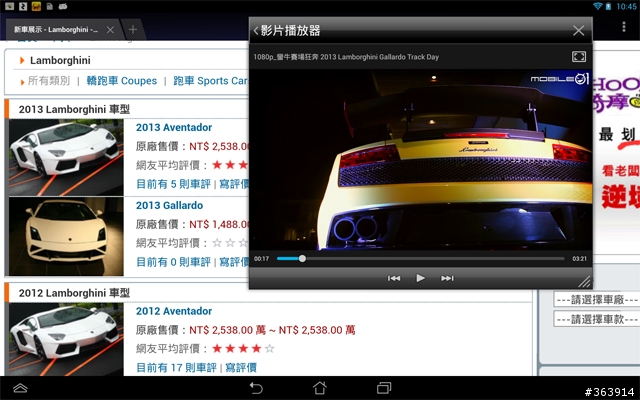Play the Lamborghini Gallardo video

[420, 278]
